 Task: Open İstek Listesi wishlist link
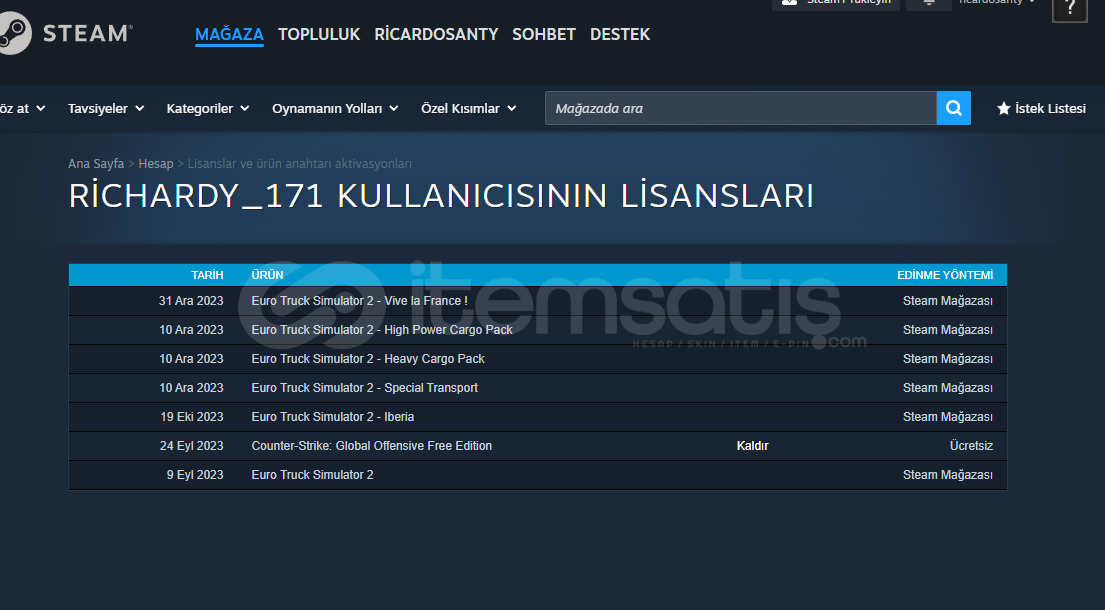1042,108
